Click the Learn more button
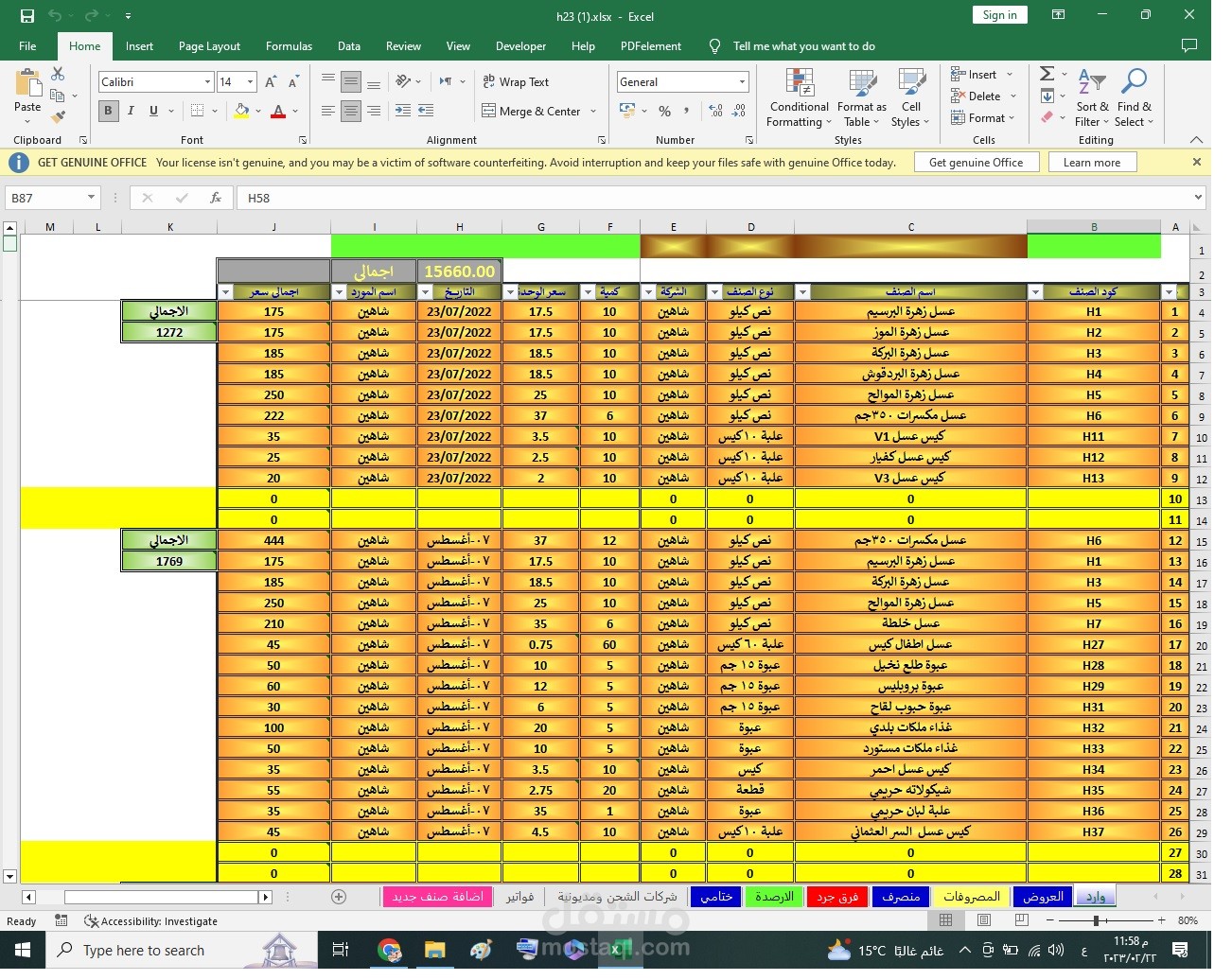This screenshot has height=980, width=1232. 1092,163
